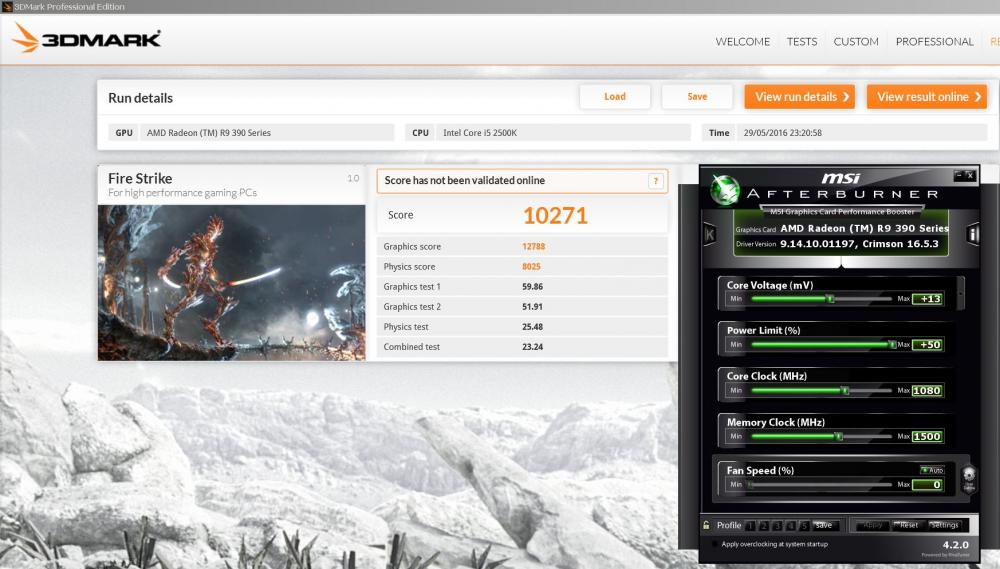Screen dimensions: 1000x569
Task: Reset Afterburner settings
Action: pos(907,526)
